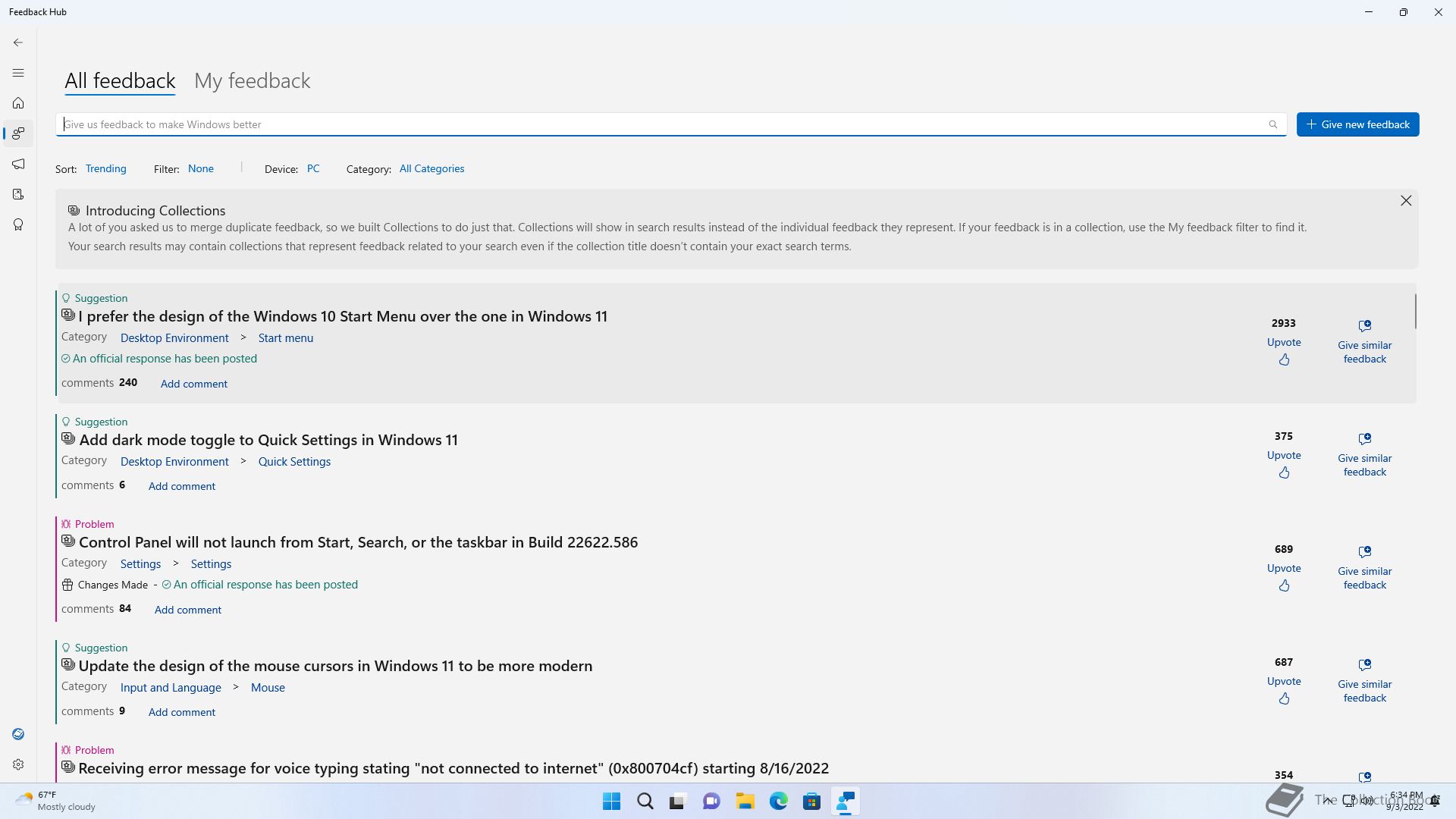Open File Explorer from taskbar
Screen dimensions: 1456x819
(745, 802)
